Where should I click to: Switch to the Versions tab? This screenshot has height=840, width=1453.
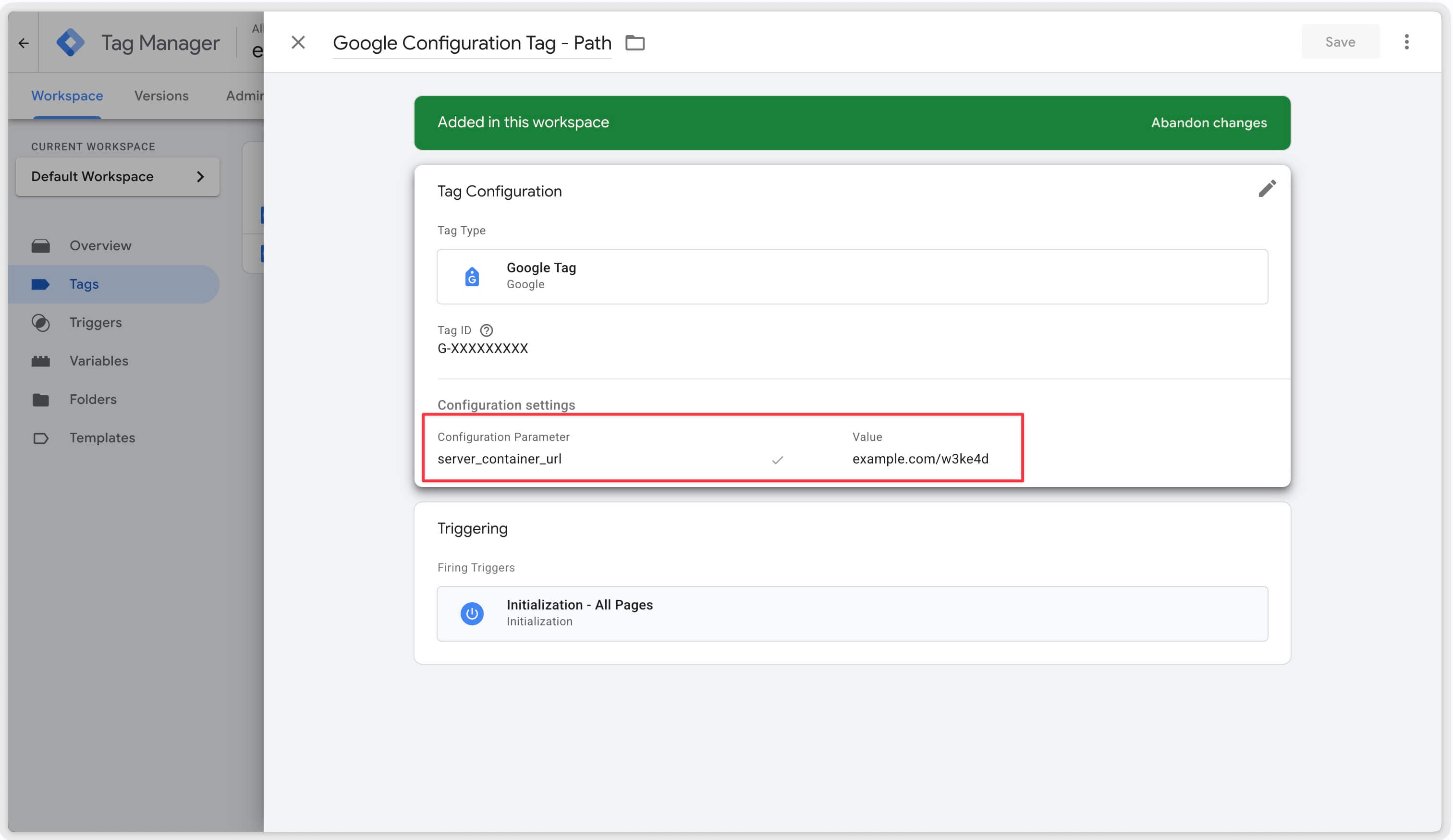(x=161, y=96)
